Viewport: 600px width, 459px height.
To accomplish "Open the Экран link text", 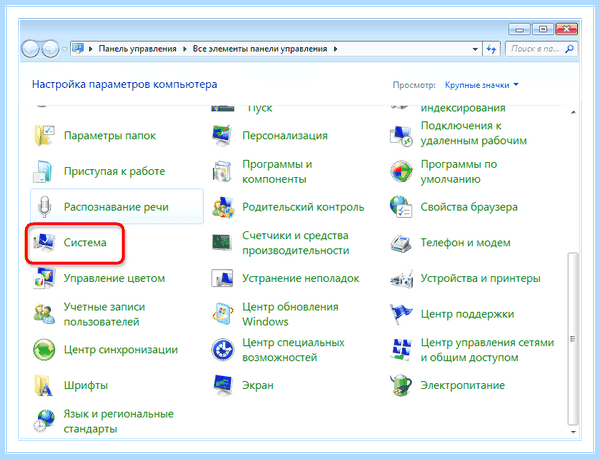I will click(258, 385).
